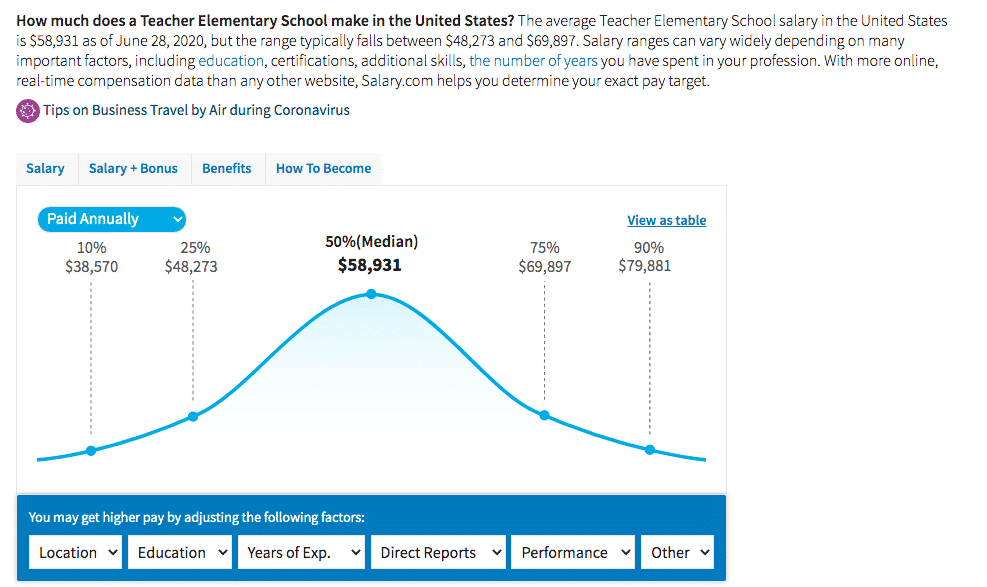Open the Education dropdown
This screenshot has height=587, width=987.
(x=180, y=551)
